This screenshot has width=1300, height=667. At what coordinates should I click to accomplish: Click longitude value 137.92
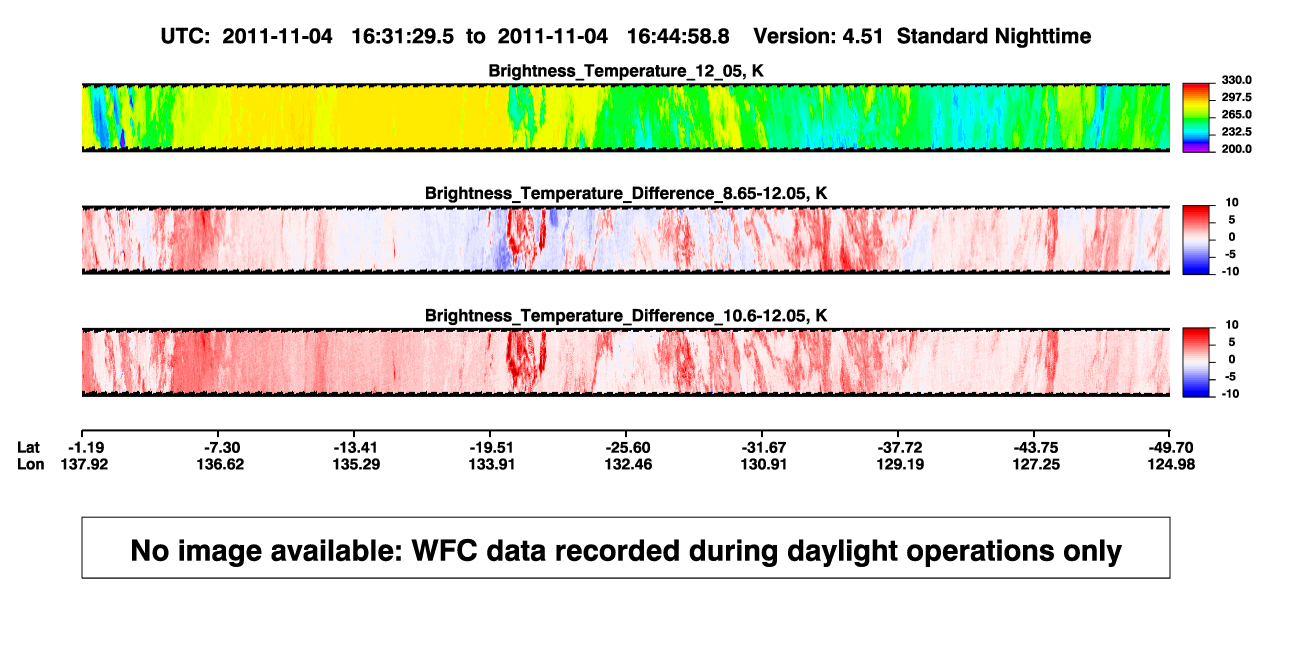85,464
